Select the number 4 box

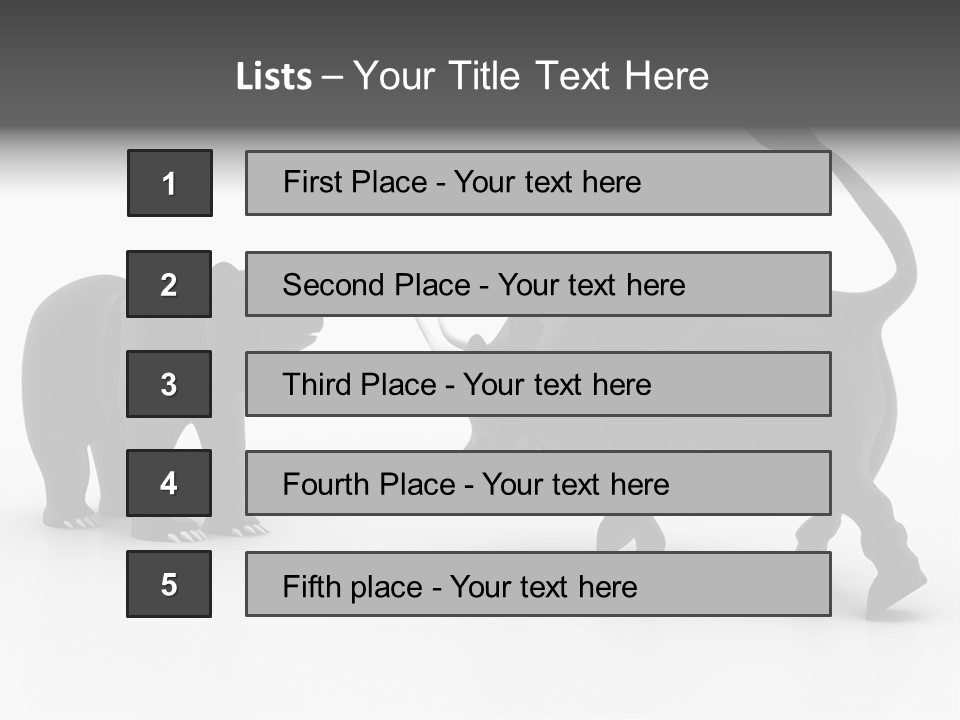click(x=169, y=483)
